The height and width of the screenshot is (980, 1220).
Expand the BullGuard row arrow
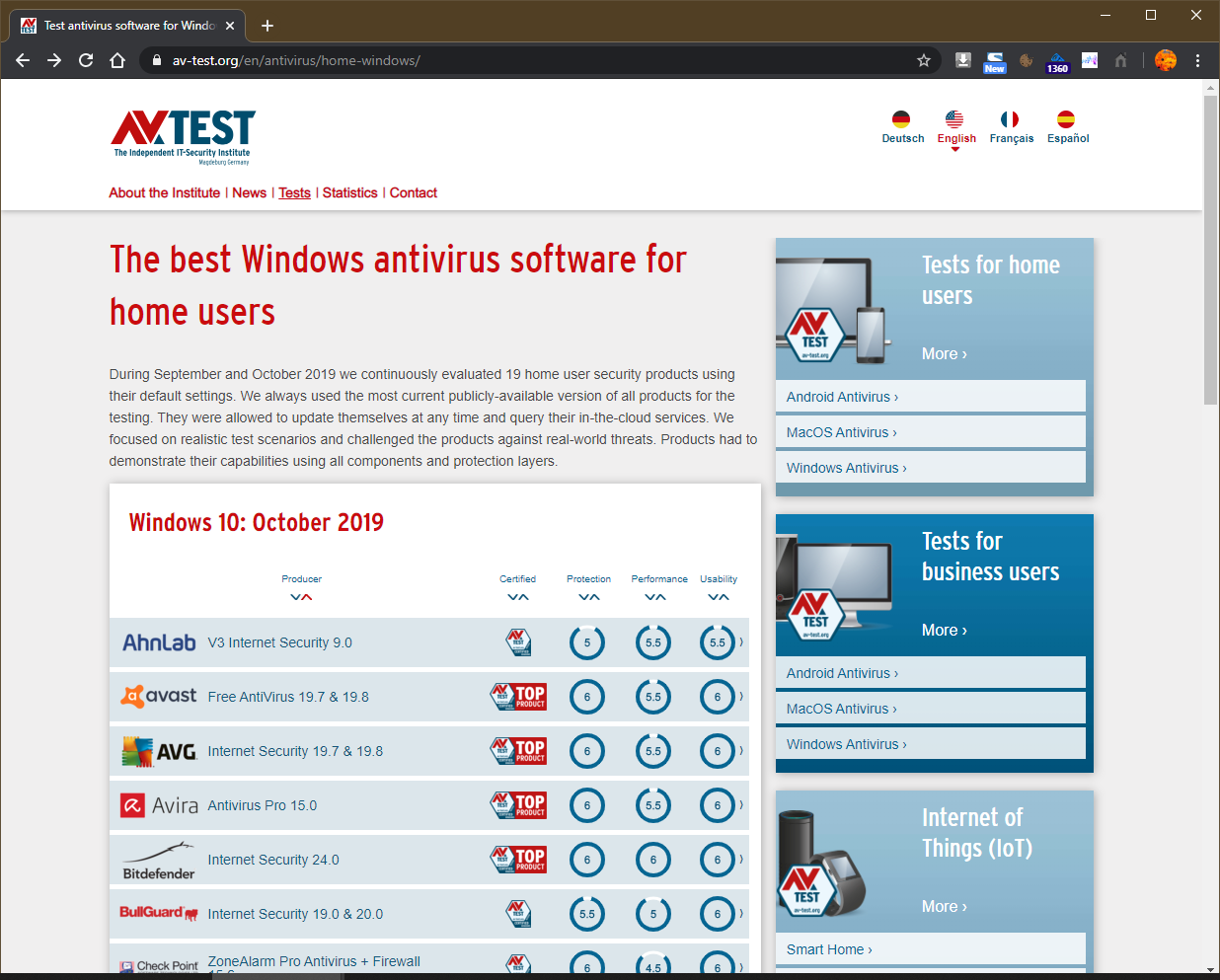pyautogui.click(x=741, y=913)
